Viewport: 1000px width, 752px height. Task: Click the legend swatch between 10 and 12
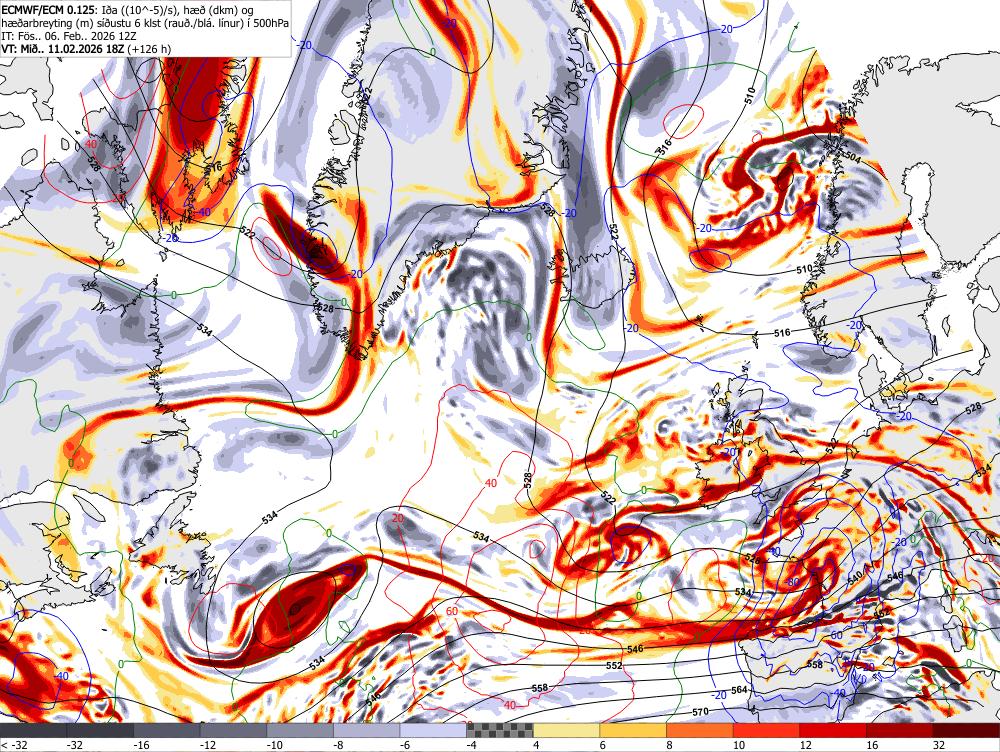tap(766, 730)
